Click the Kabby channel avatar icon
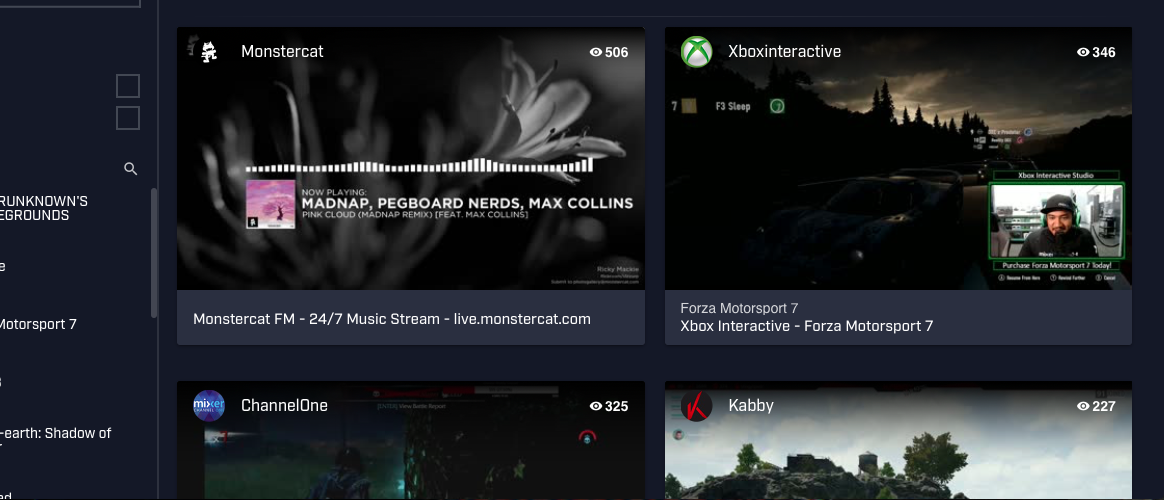 pyautogui.click(x=696, y=405)
